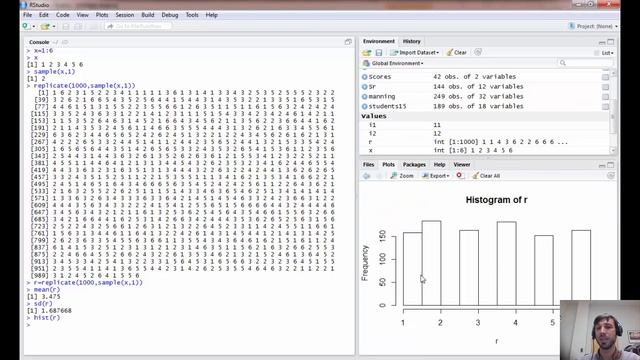Click the search magnifier in Environment

coord(563,63)
